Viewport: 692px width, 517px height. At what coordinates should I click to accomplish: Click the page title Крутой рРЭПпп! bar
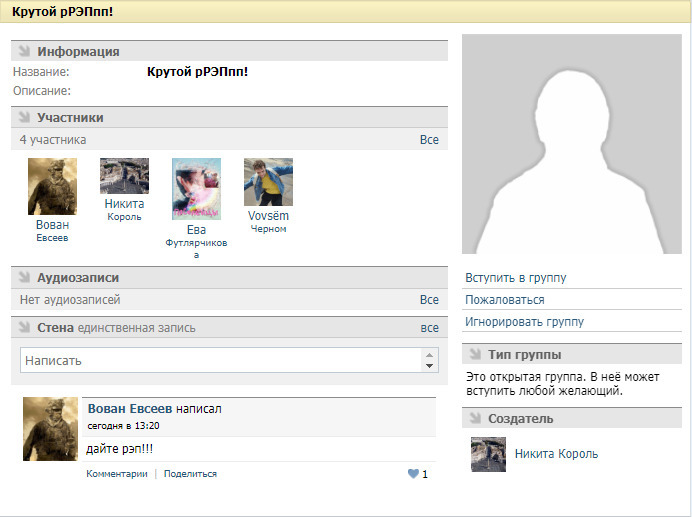point(346,11)
